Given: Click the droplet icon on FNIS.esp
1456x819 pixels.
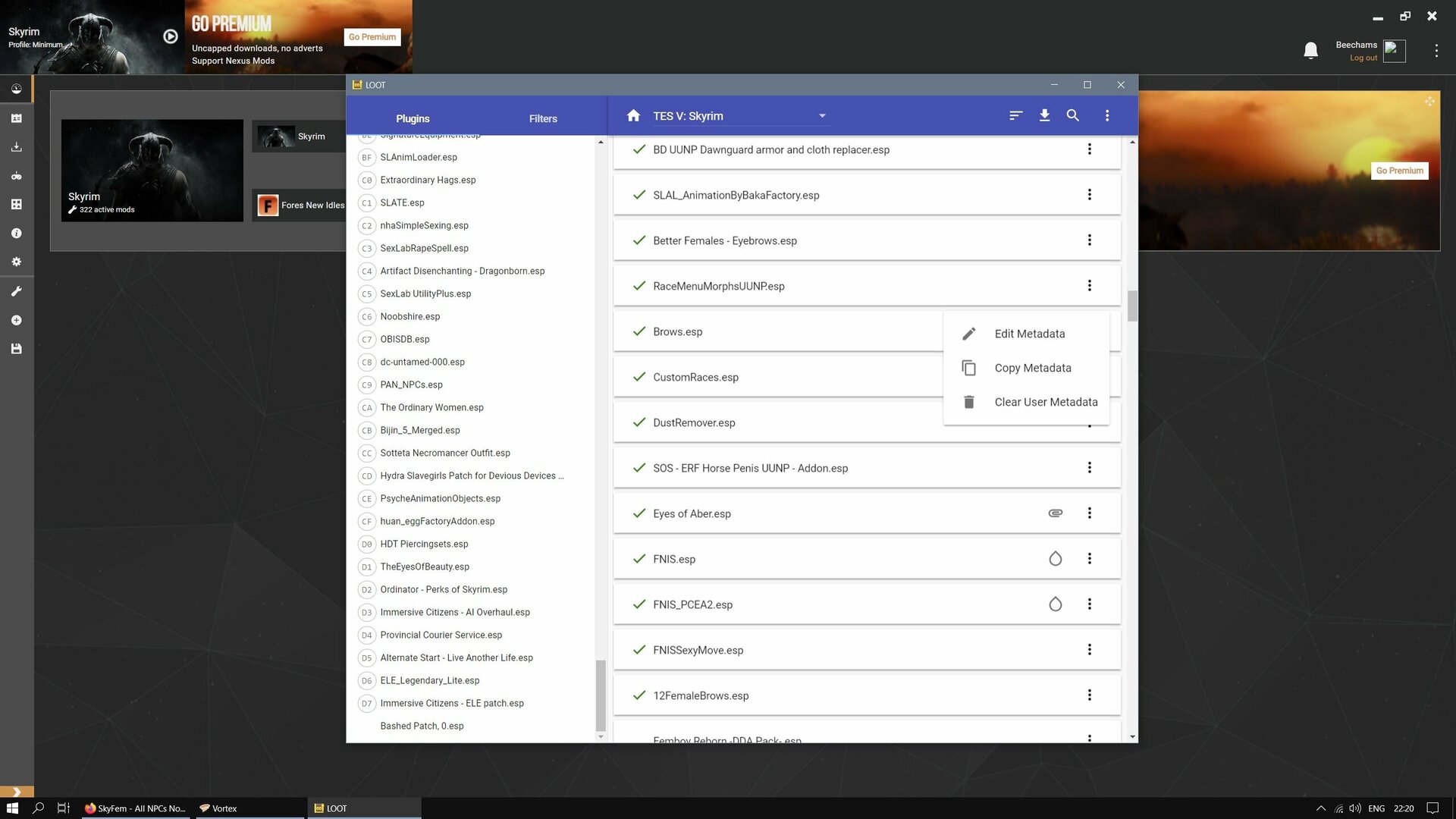Looking at the screenshot, I should click(1055, 559).
